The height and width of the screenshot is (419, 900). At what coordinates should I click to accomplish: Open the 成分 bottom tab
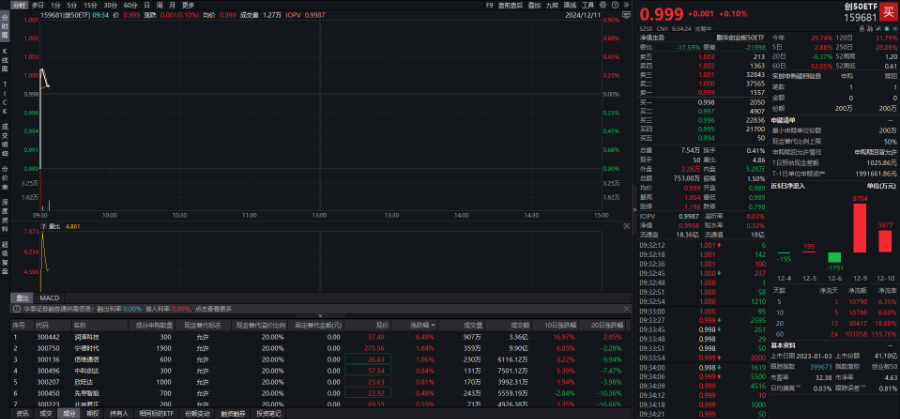(69, 413)
